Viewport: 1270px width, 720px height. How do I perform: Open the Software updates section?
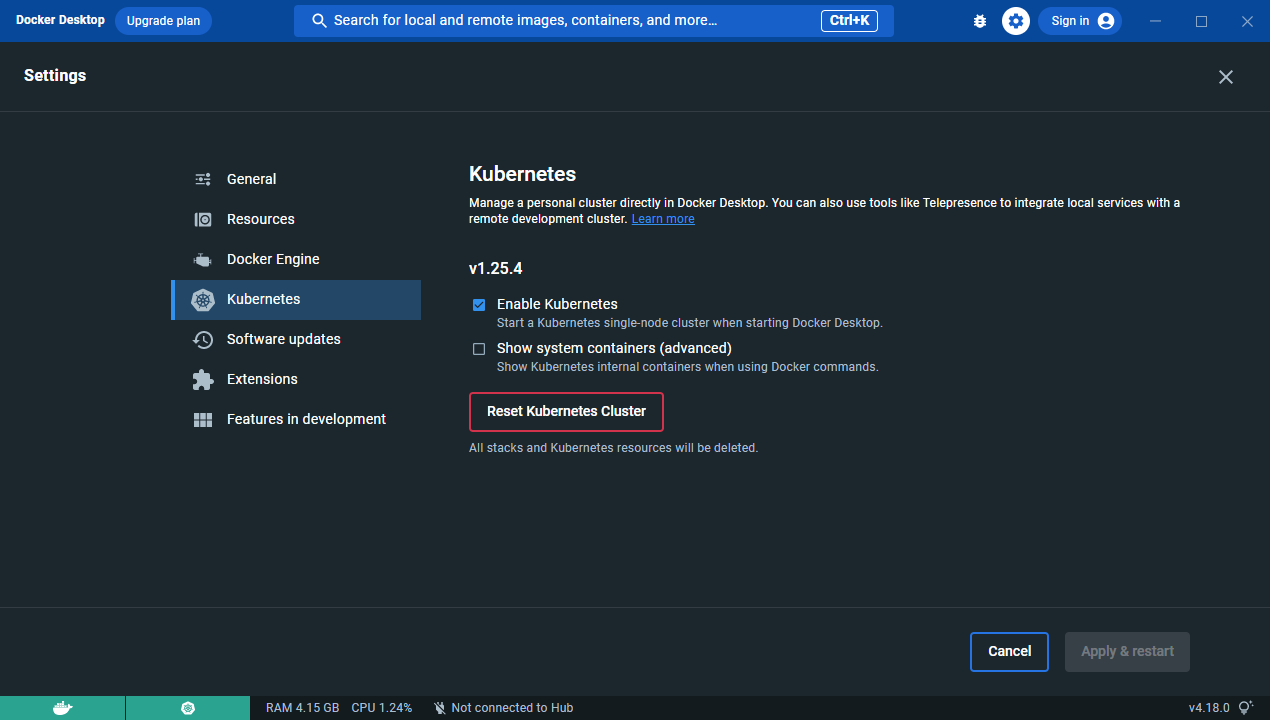point(296,339)
